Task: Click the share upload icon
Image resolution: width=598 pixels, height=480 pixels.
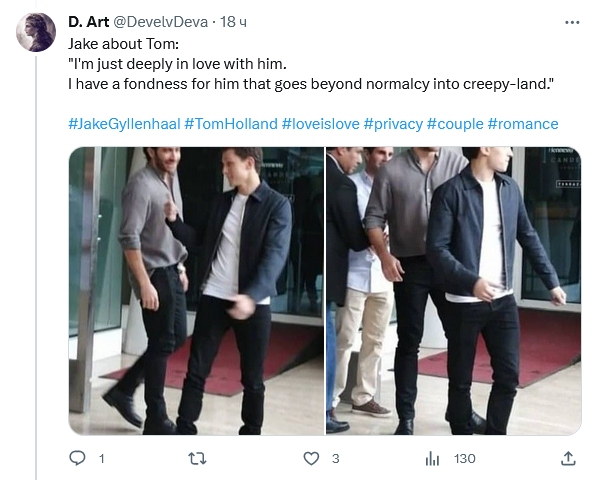Action: [x=568, y=458]
